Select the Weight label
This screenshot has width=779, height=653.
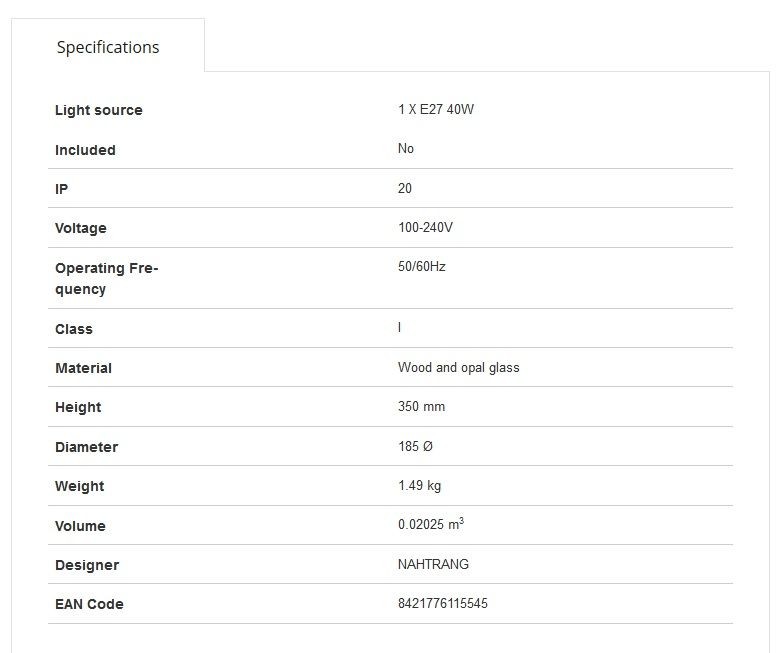pos(79,486)
